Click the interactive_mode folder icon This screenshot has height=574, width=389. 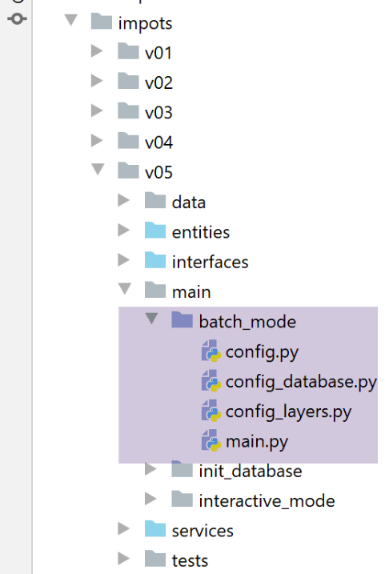[x=182, y=499]
